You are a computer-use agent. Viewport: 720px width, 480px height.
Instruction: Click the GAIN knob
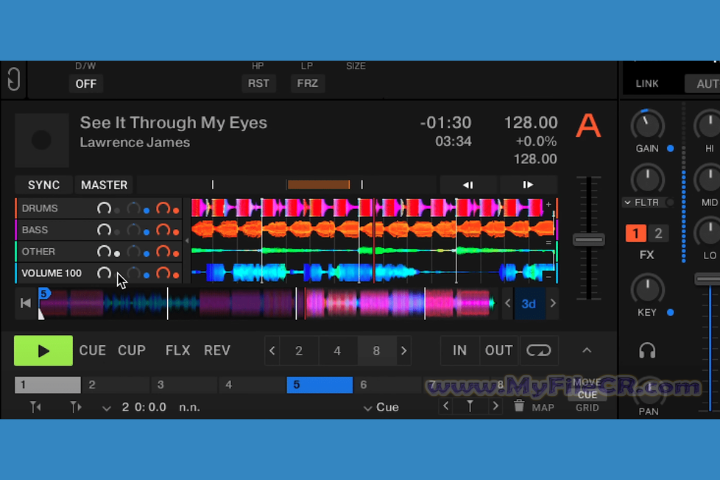[647, 124]
